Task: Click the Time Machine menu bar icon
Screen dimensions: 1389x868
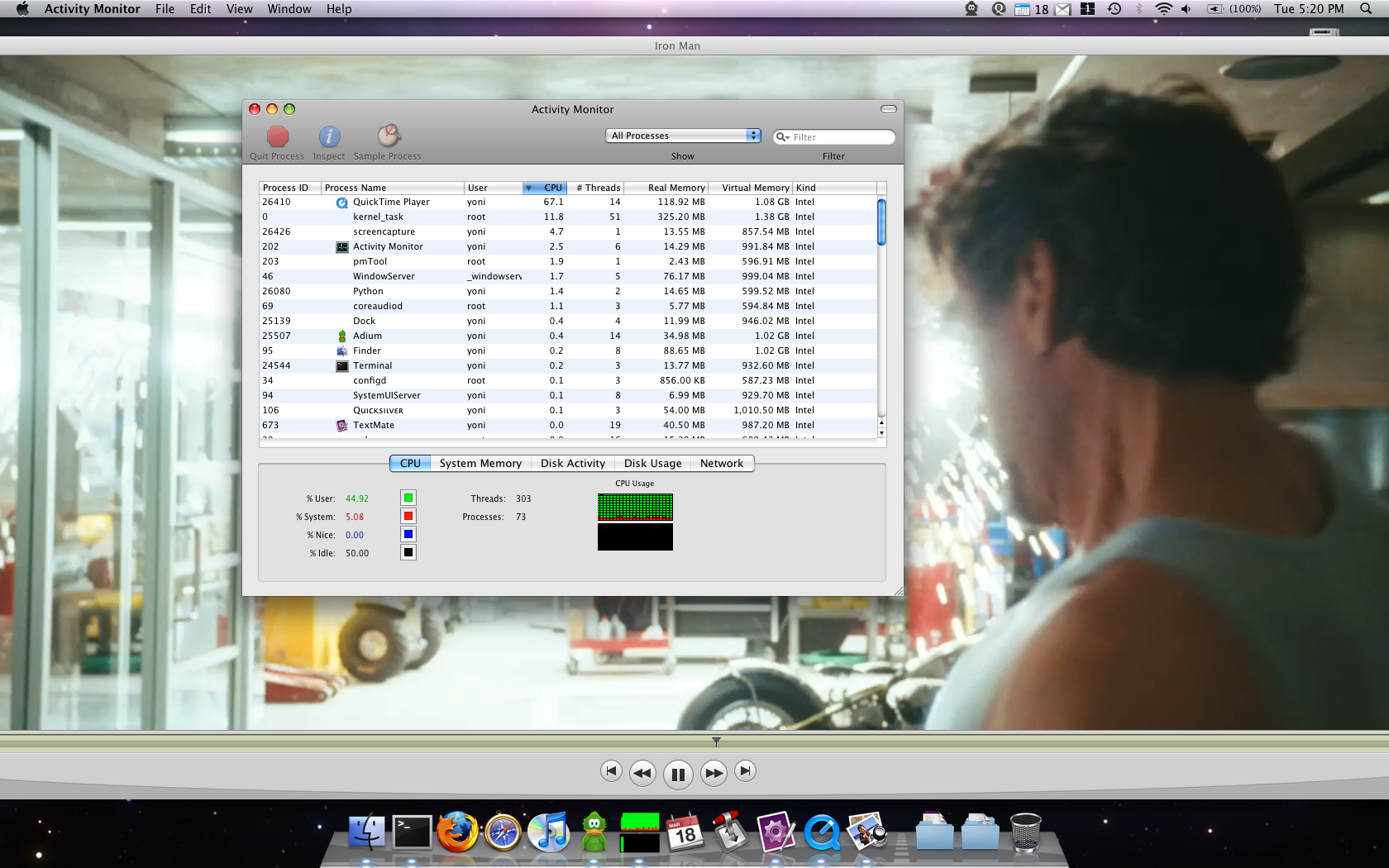Action: [x=1115, y=9]
